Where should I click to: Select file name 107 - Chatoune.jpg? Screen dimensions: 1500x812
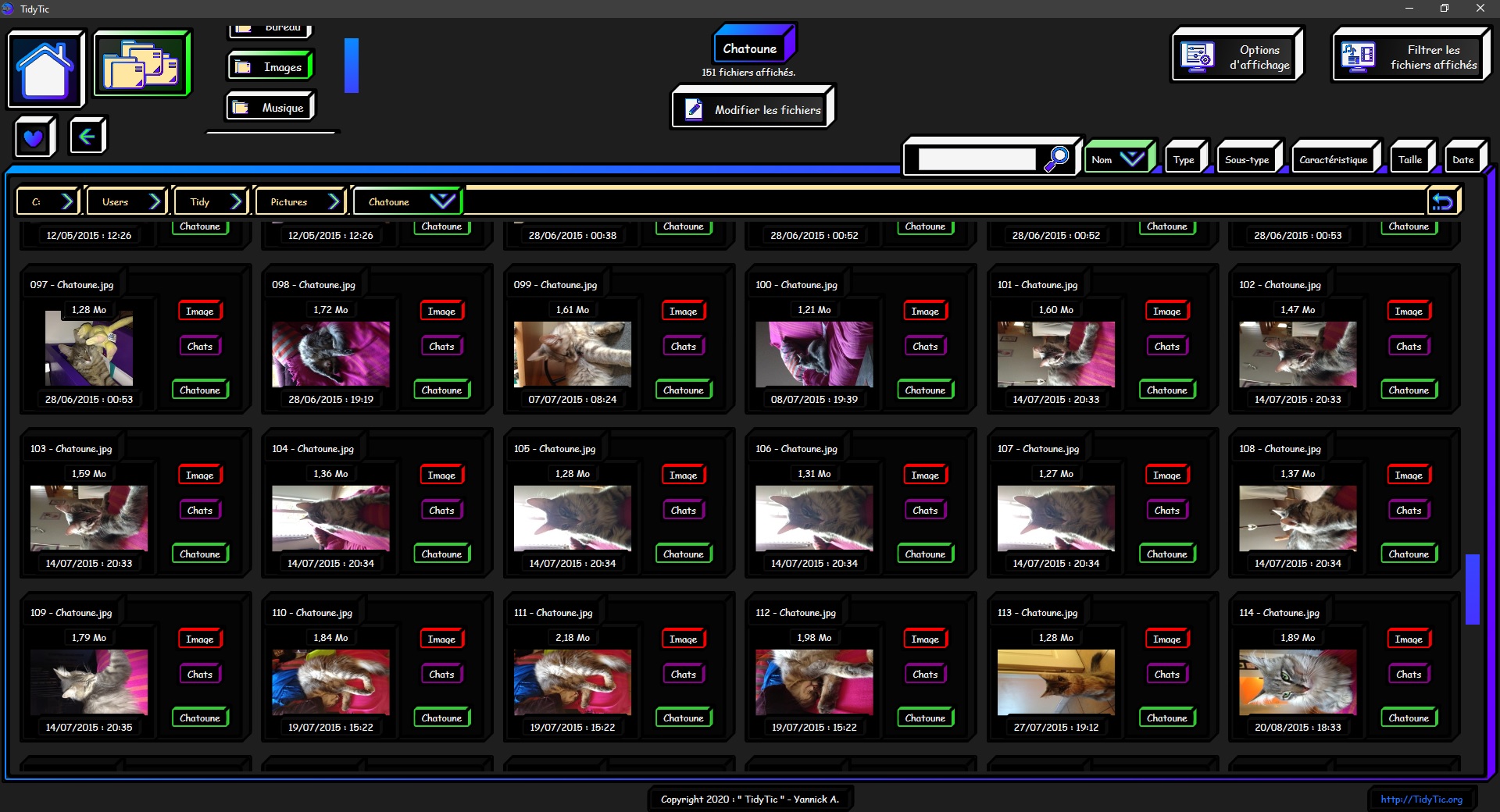coord(1037,449)
